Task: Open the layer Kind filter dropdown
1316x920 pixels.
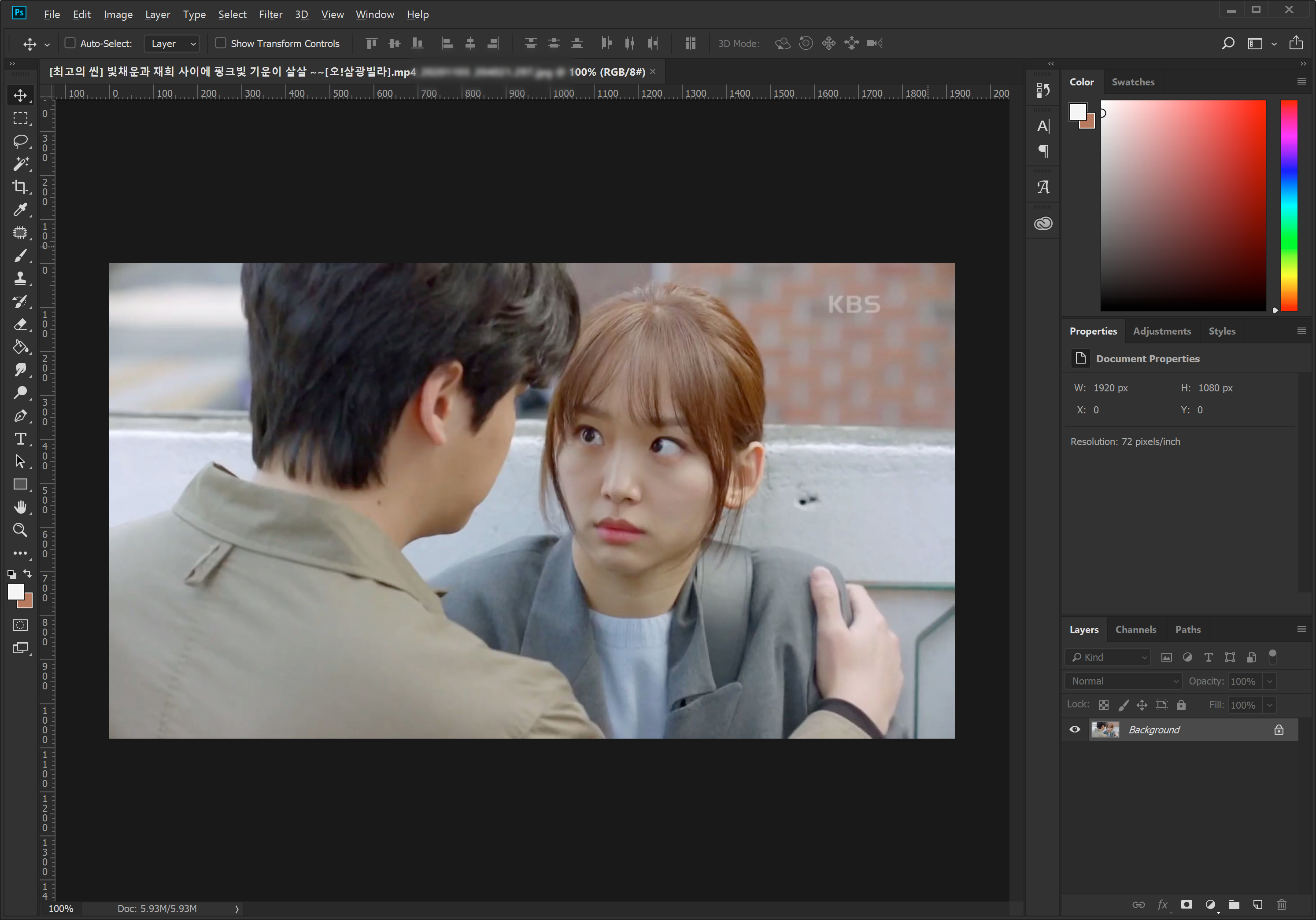Action: click(1109, 657)
